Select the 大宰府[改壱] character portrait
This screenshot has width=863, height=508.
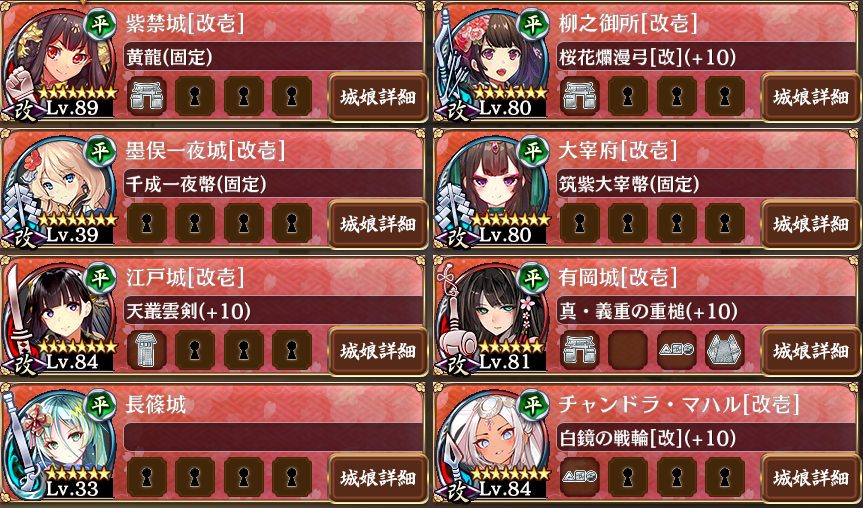pyautogui.click(x=491, y=190)
